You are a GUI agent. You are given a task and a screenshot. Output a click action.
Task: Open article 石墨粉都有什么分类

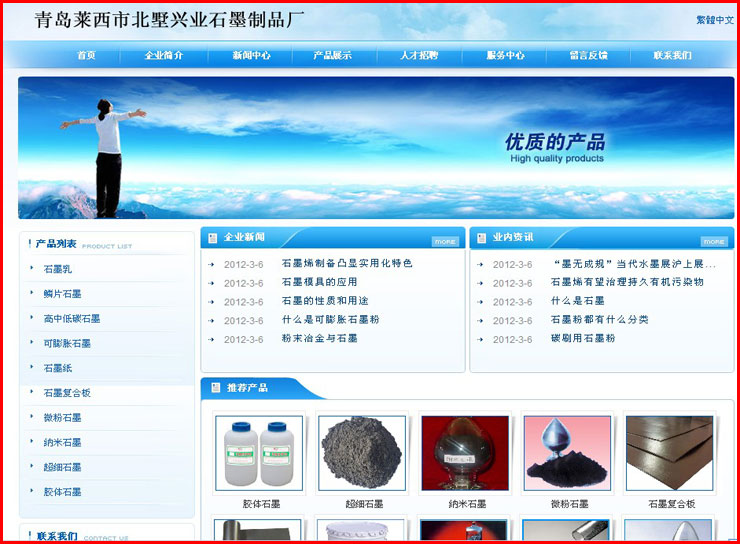pos(599,319)
